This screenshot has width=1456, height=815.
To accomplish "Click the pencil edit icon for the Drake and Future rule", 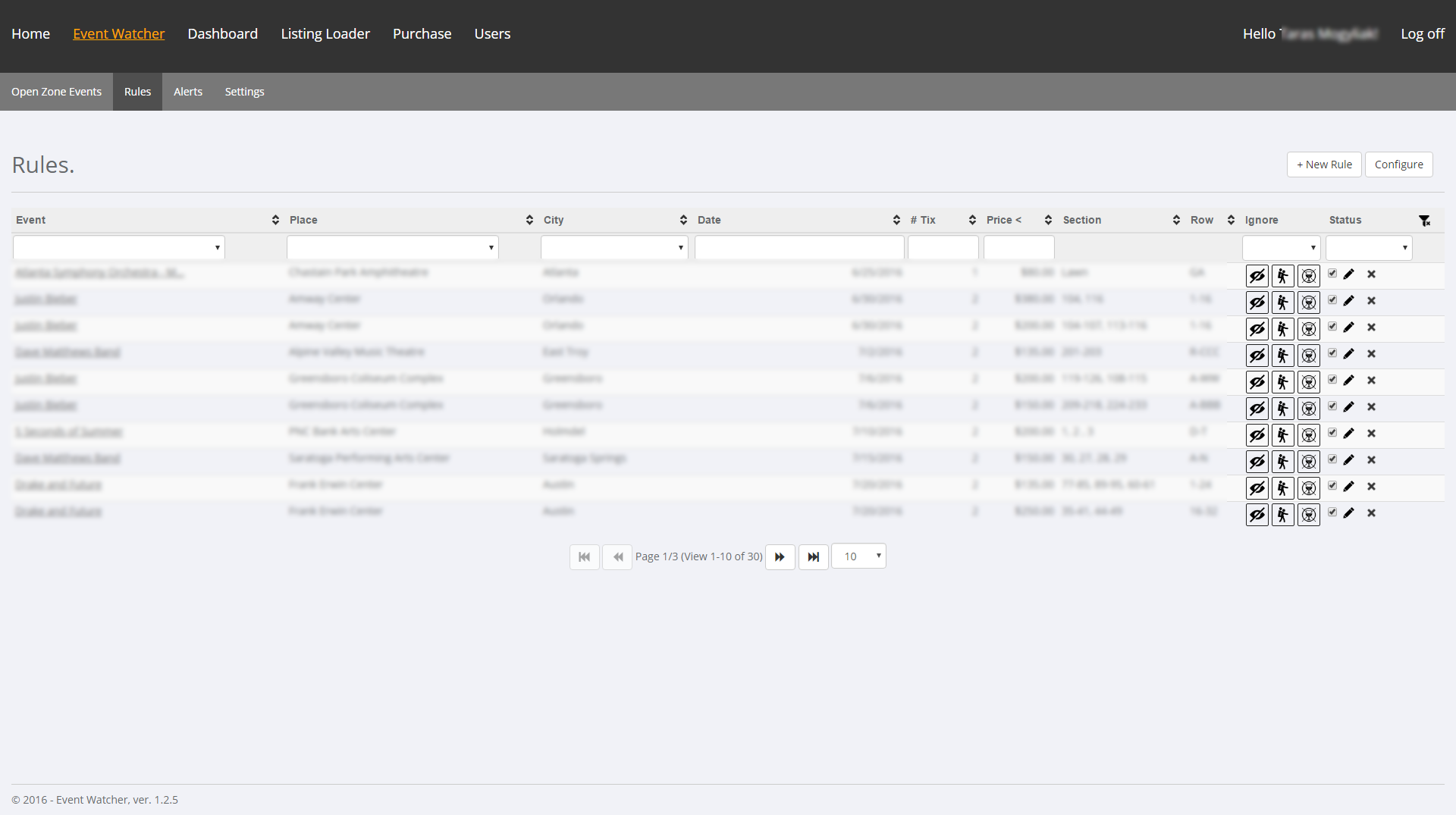I will tap(1350, 486).
